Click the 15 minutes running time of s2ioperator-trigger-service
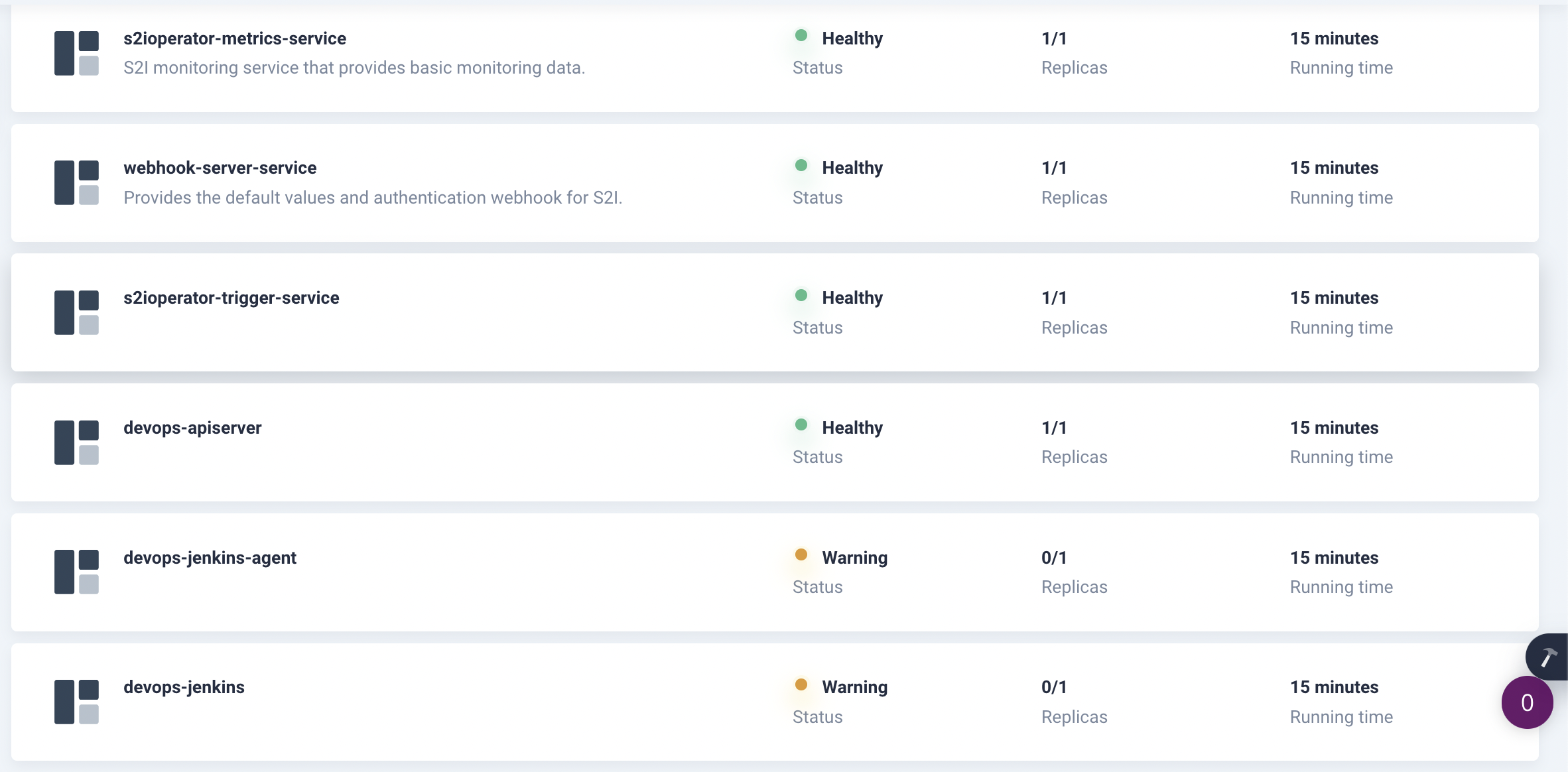This screenshot has width=1568, height=772. pyautogui.click(x=1334, y=298)
